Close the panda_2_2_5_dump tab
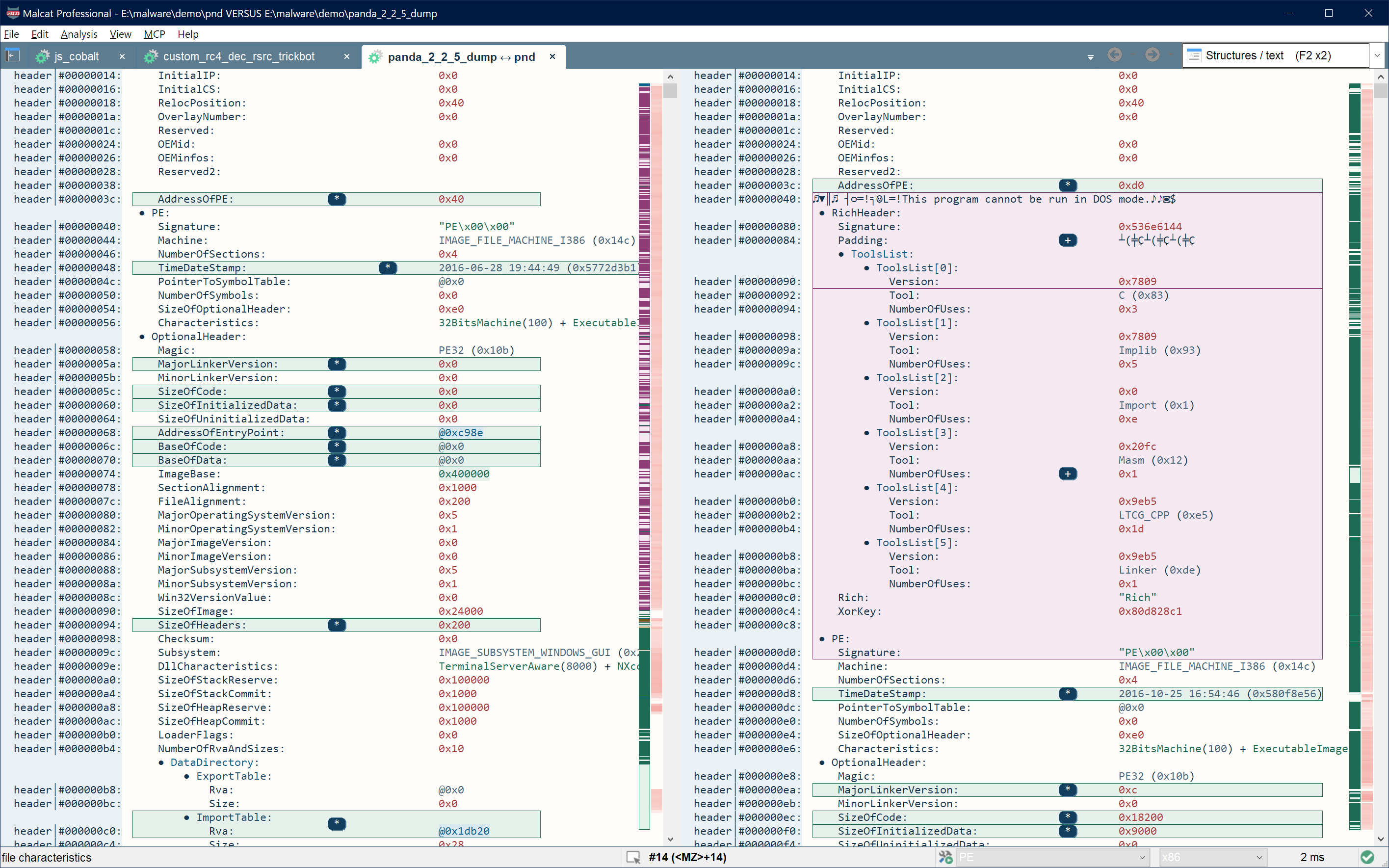Image resolution: width=1389 pixels, height=868 pixels. click(552, 56)
